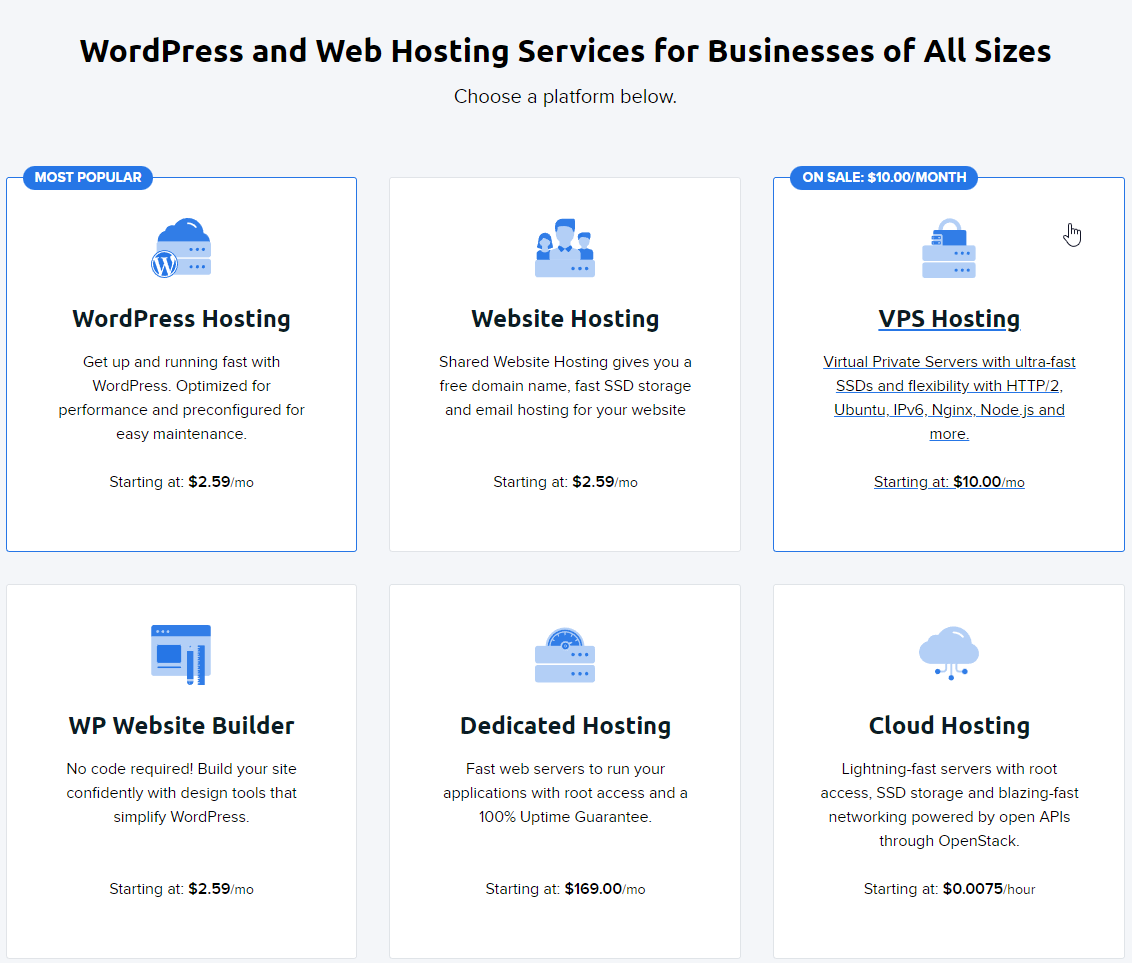
Task: Click the Cloud Hosting cloud network icon
Action: (949, 653)
